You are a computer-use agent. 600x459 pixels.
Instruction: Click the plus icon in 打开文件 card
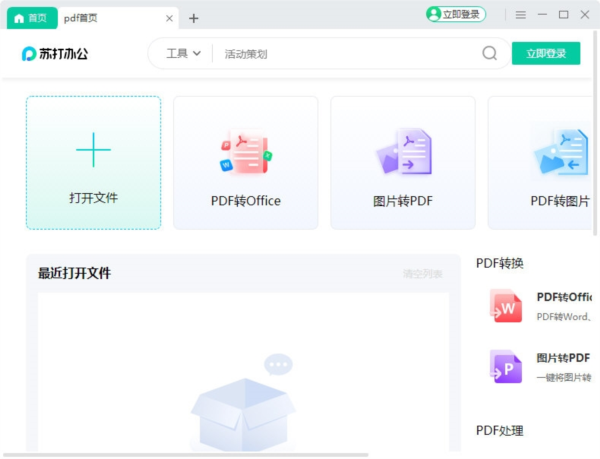(93, 150)
